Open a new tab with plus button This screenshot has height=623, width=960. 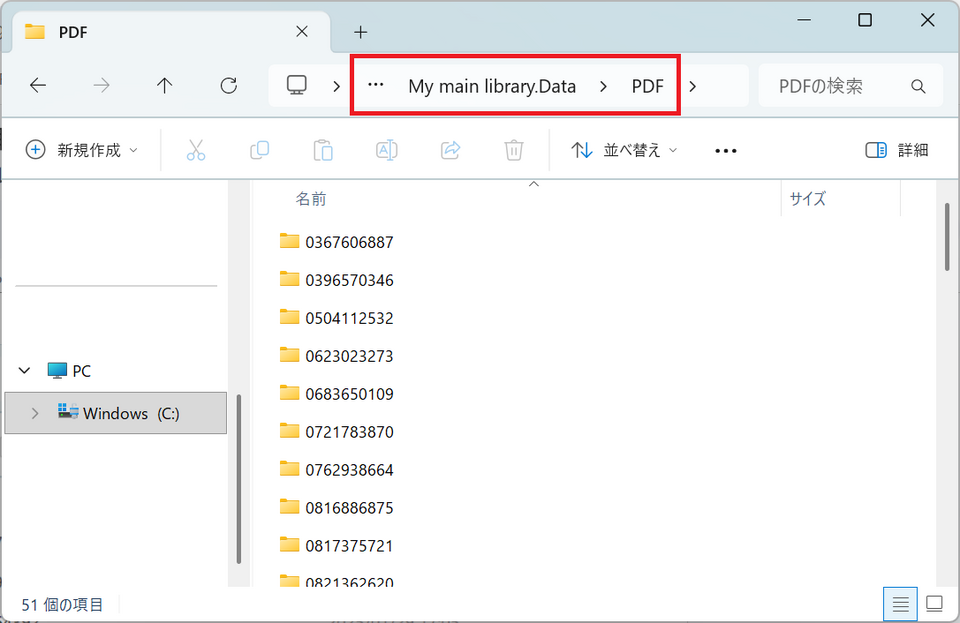click(361, 32)
